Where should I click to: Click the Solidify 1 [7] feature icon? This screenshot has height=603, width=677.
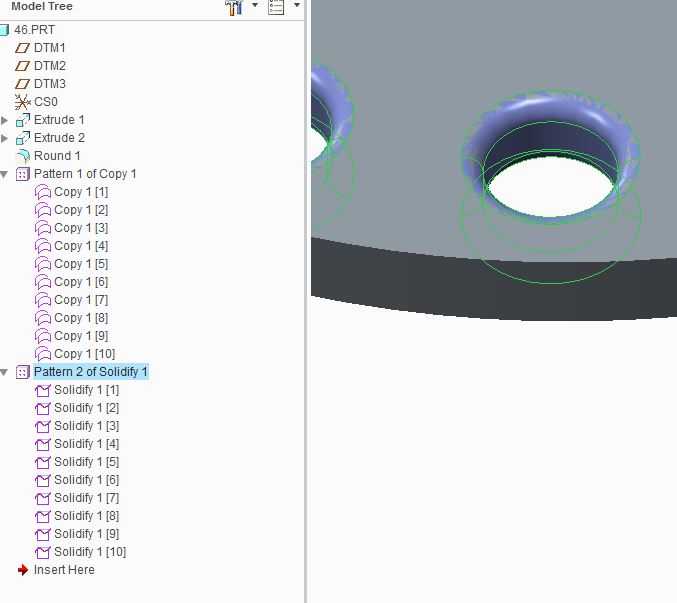(x=43, y=499)
